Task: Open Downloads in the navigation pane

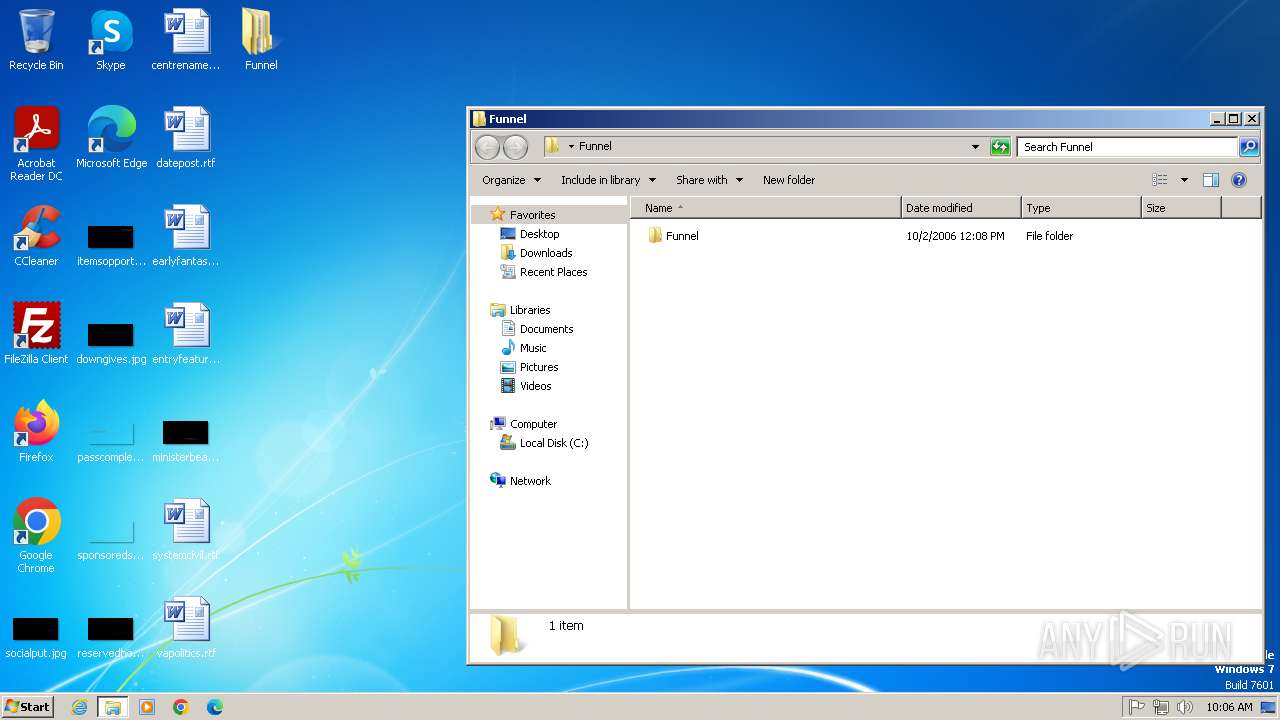Action: pos(546,253)
